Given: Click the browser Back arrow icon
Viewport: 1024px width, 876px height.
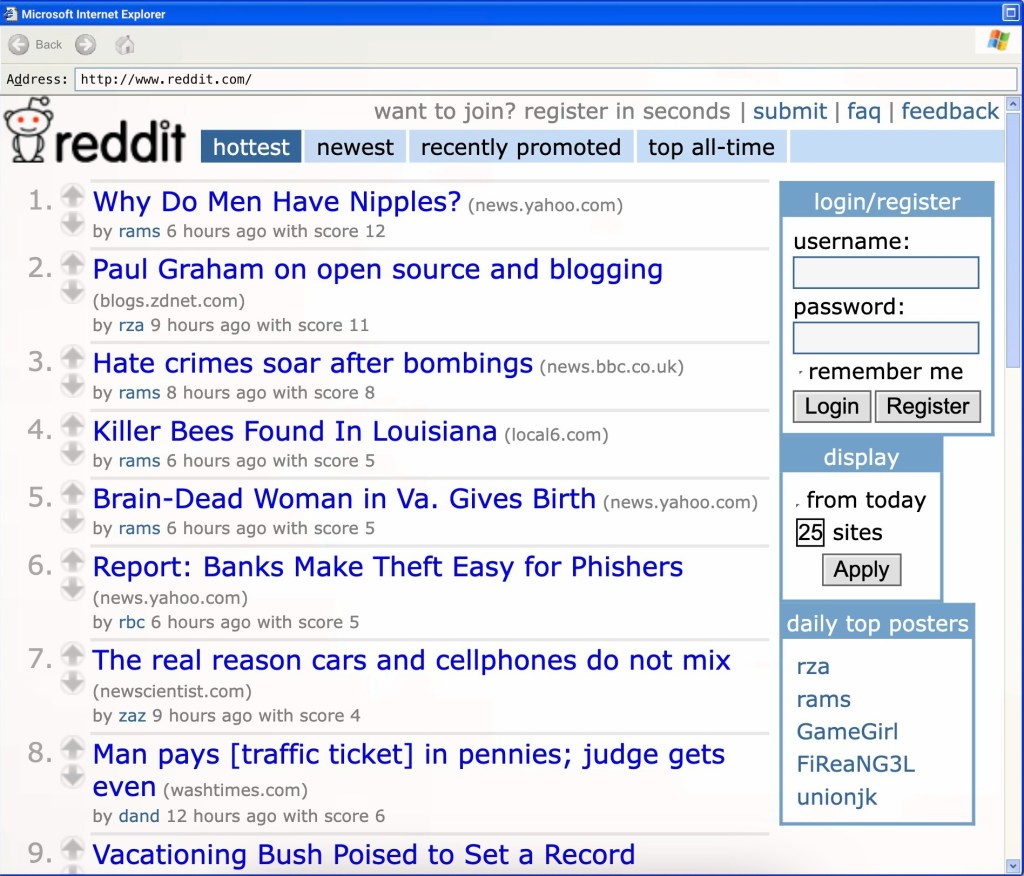Looking at the screenshot, I should 19,44.
